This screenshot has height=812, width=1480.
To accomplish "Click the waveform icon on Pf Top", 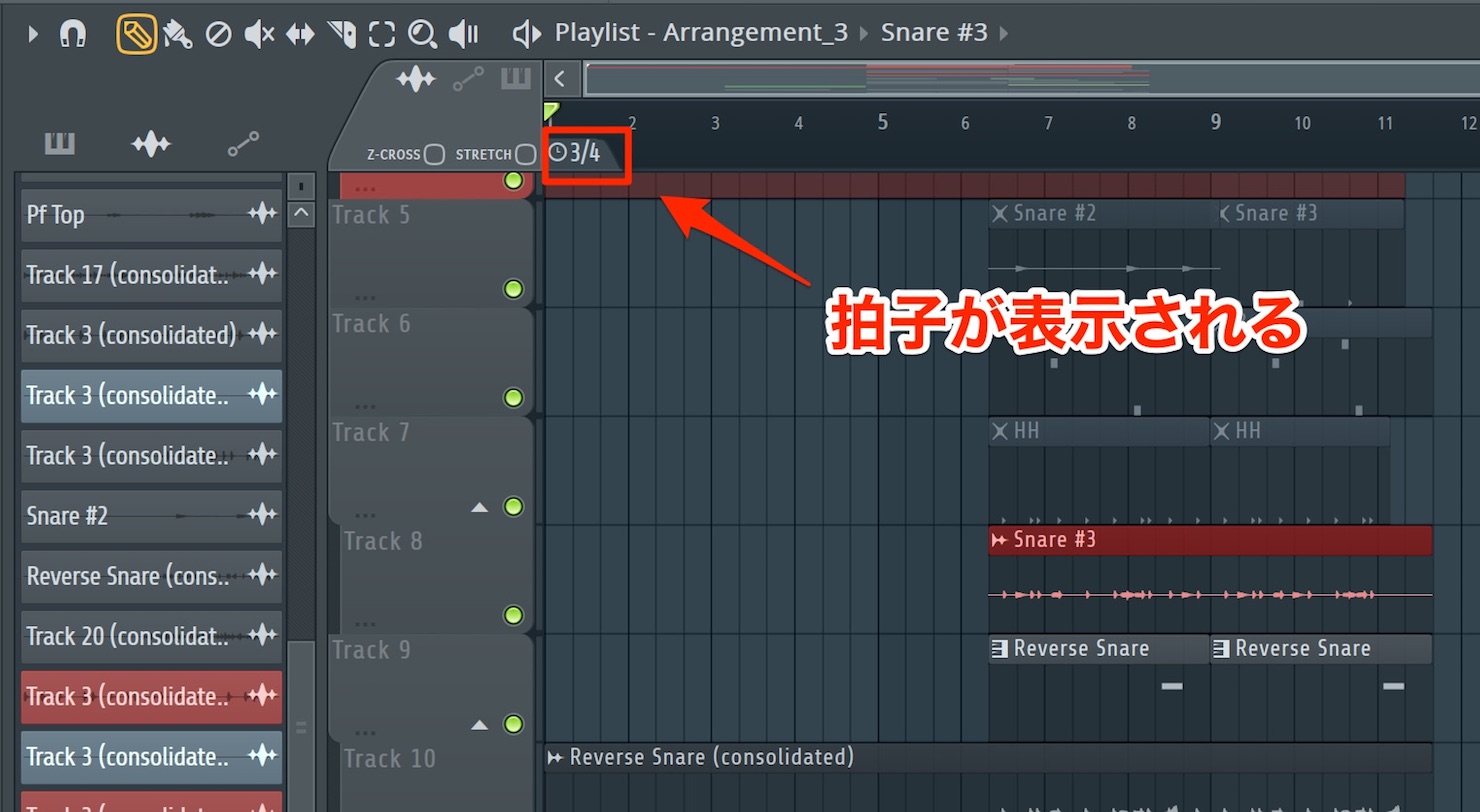I will [262, 214].
